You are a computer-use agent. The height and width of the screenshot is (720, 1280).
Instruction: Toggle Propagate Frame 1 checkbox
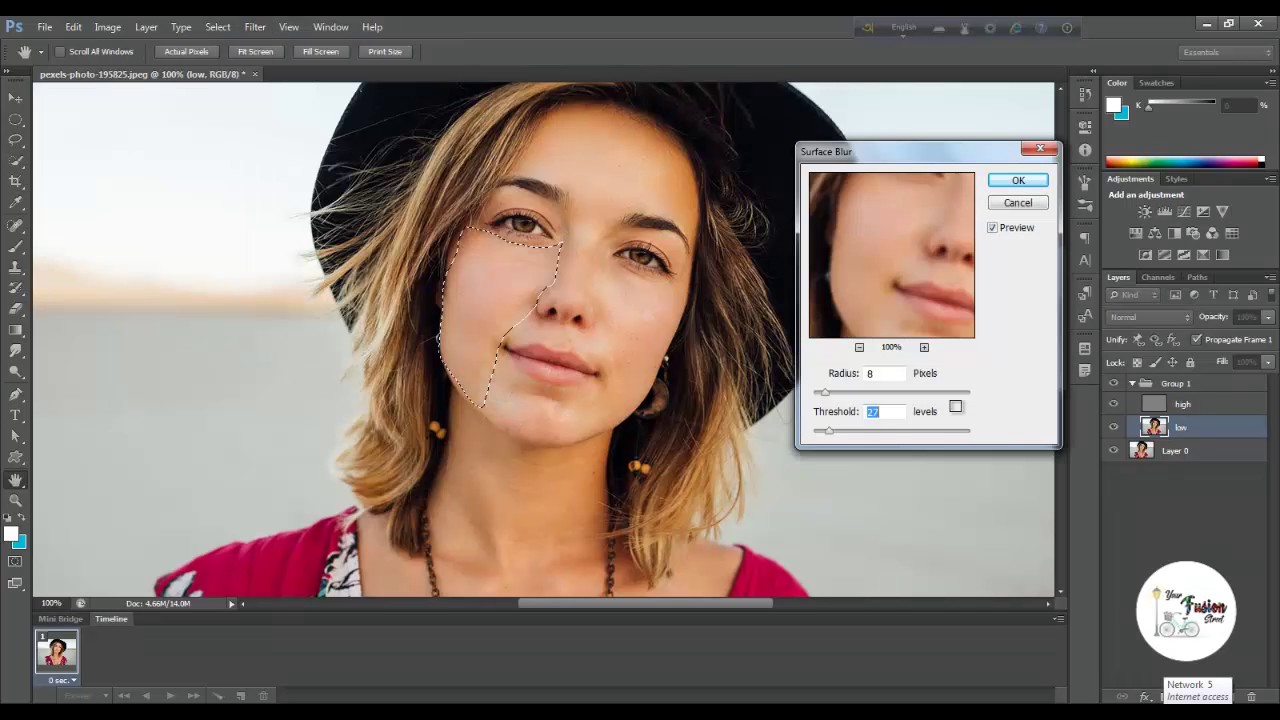coord(1196,340)
